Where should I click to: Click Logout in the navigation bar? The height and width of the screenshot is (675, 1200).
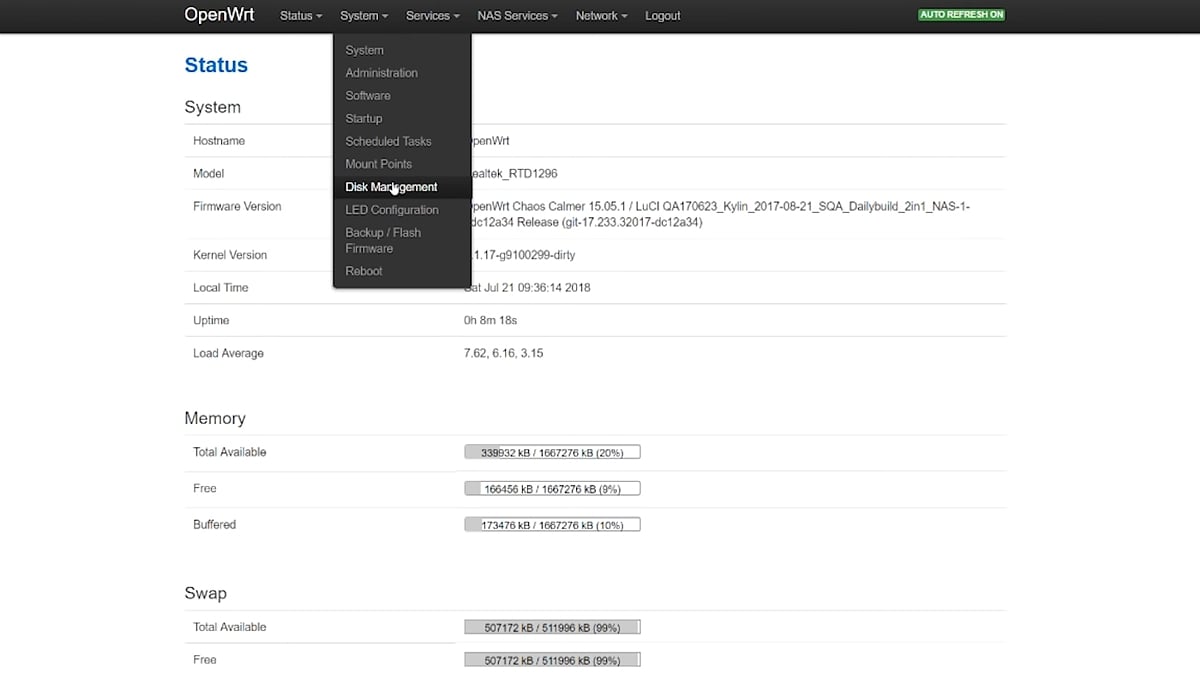(x=662, y=15)
